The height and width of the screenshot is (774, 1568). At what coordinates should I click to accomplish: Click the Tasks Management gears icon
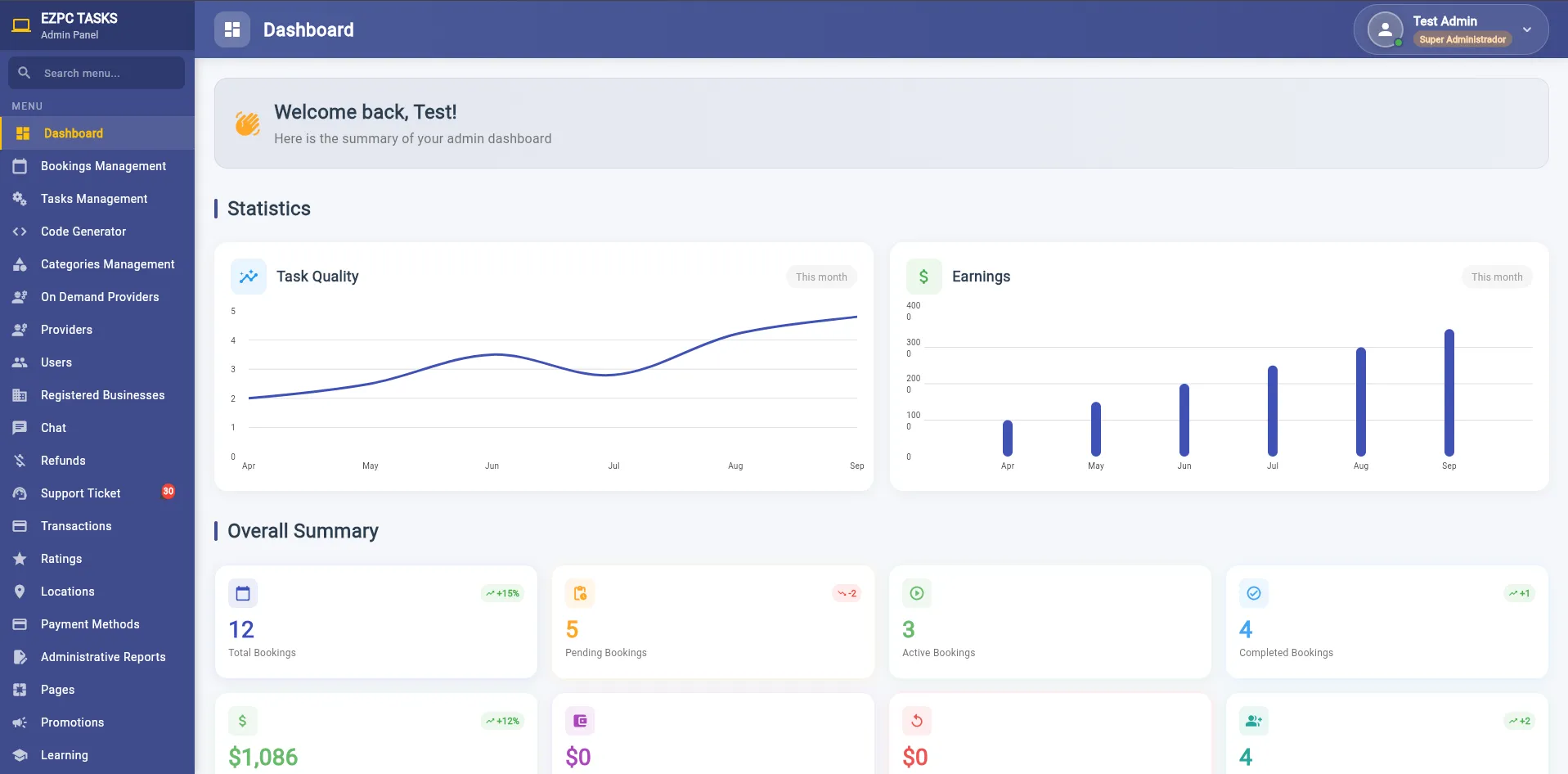(20, 199)
